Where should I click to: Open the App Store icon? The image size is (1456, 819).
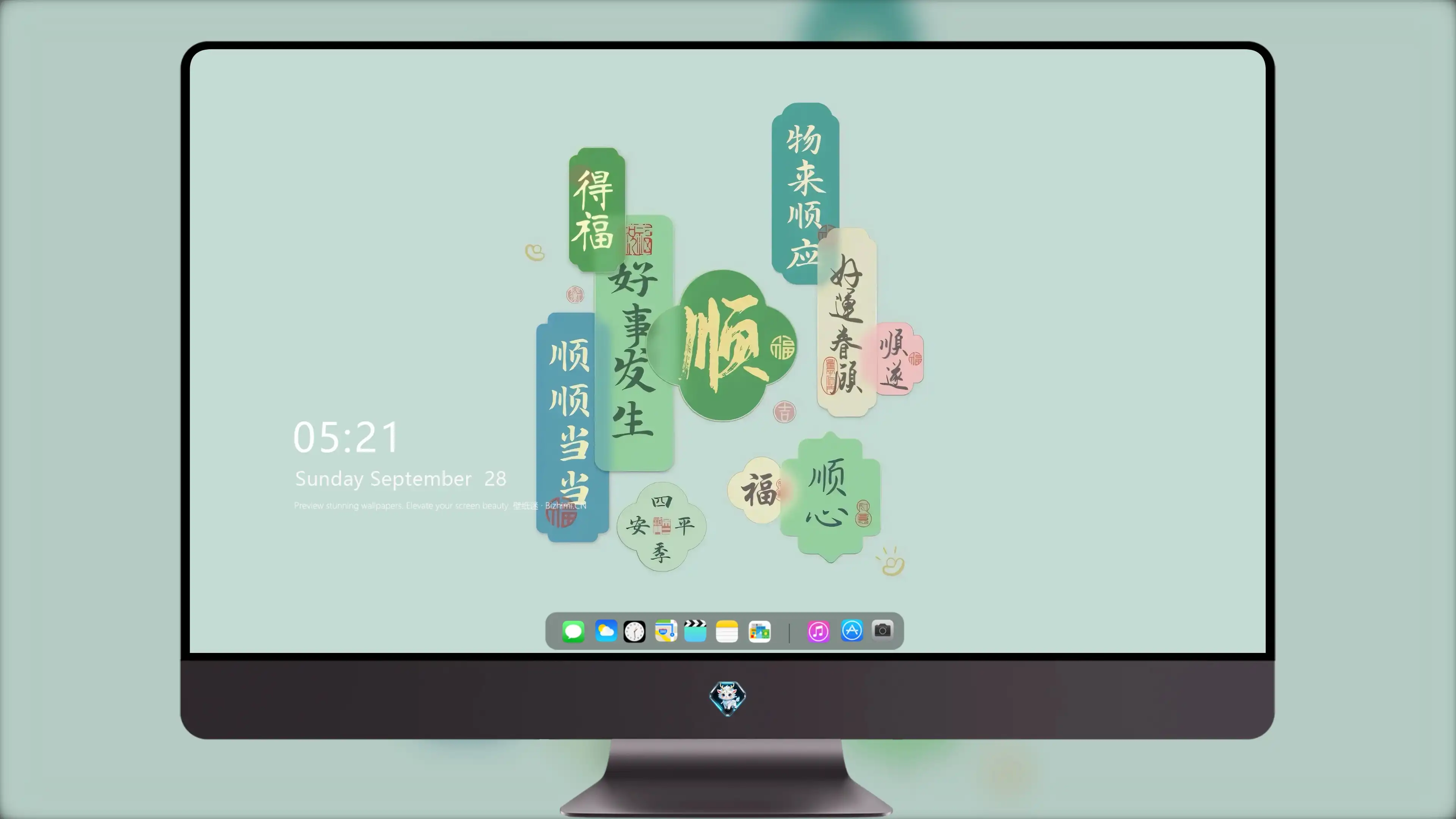click(852, 631)
